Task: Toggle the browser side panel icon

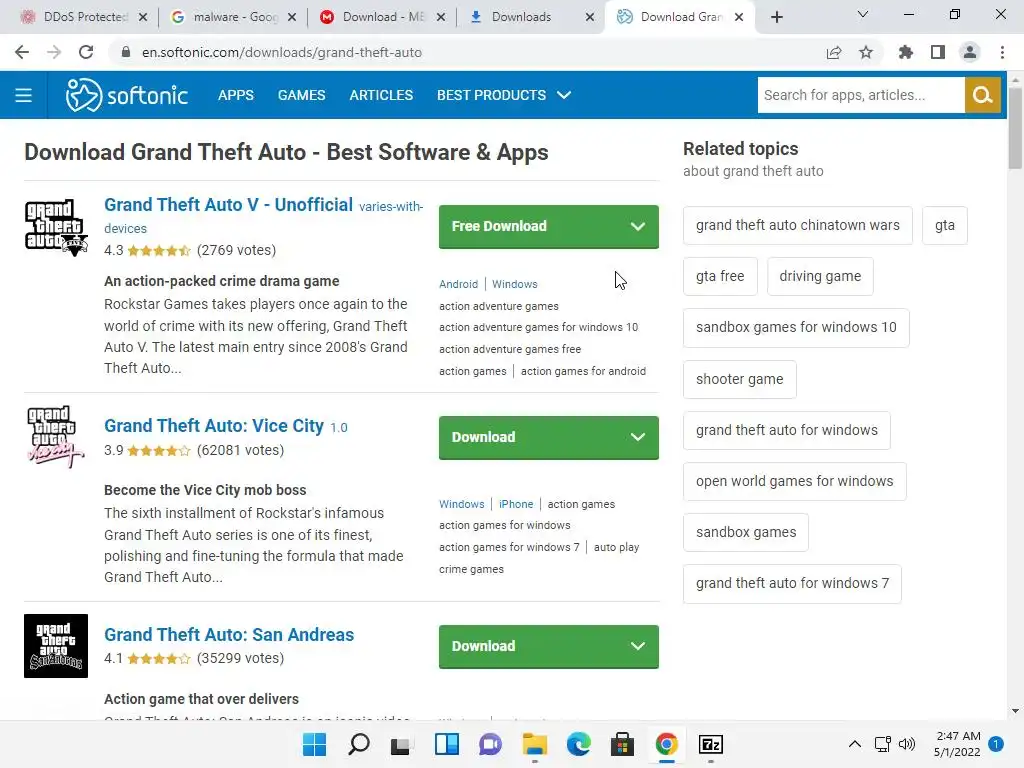Action: [938, 52]
